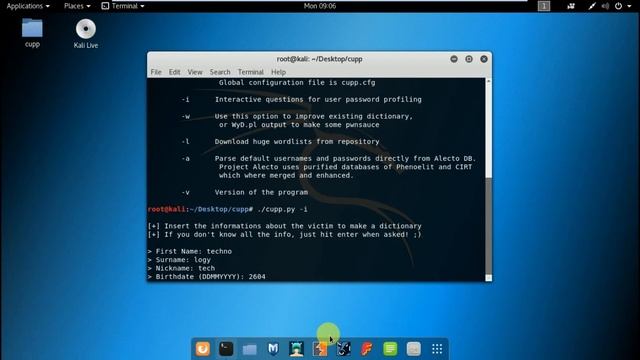This screenshot has height=360, width=640.
Task: Click the terminal vertical scrollbar thumb
Action: pos(489,227)
